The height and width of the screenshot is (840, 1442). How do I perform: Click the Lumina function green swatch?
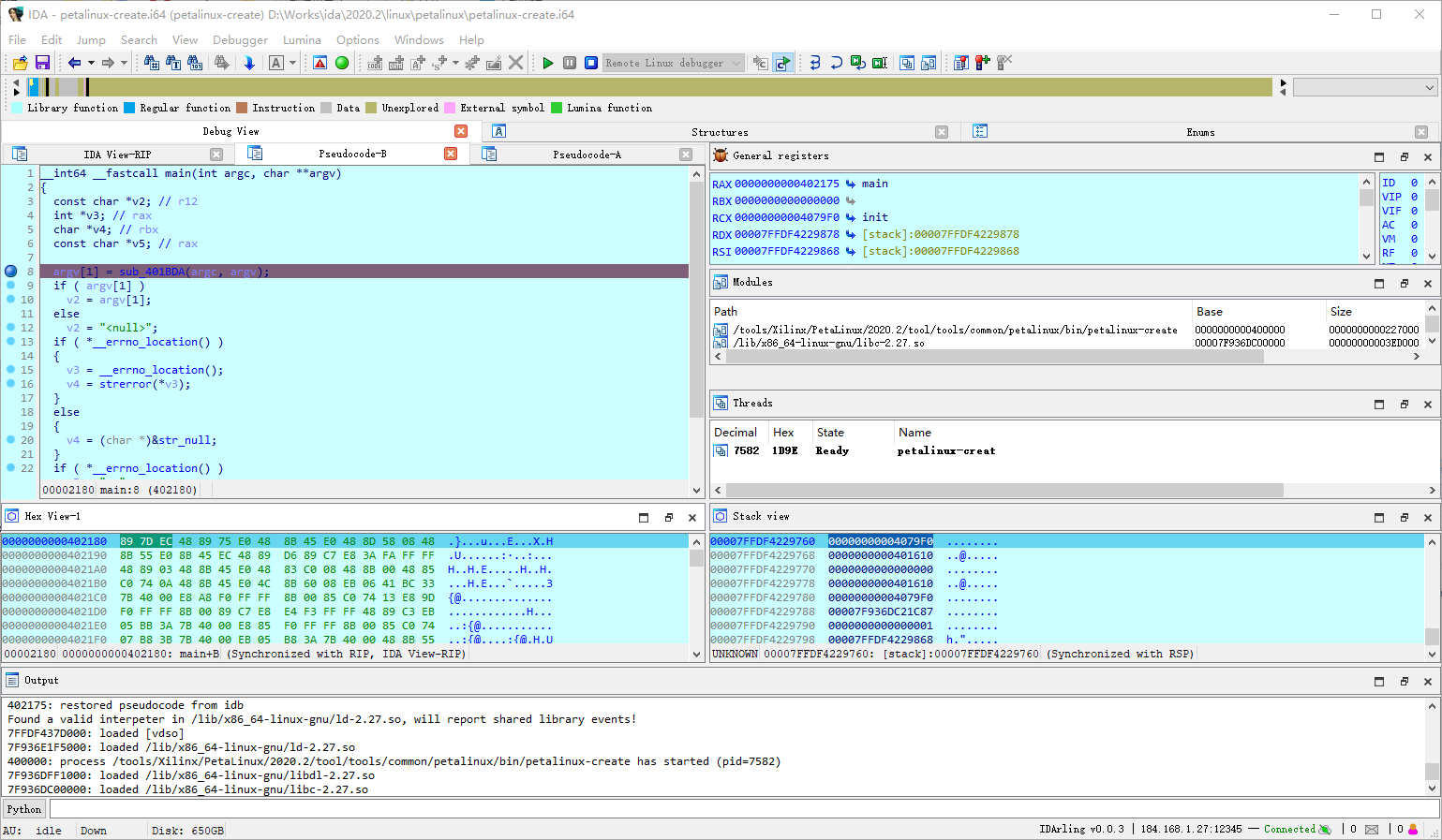(557, 108)
